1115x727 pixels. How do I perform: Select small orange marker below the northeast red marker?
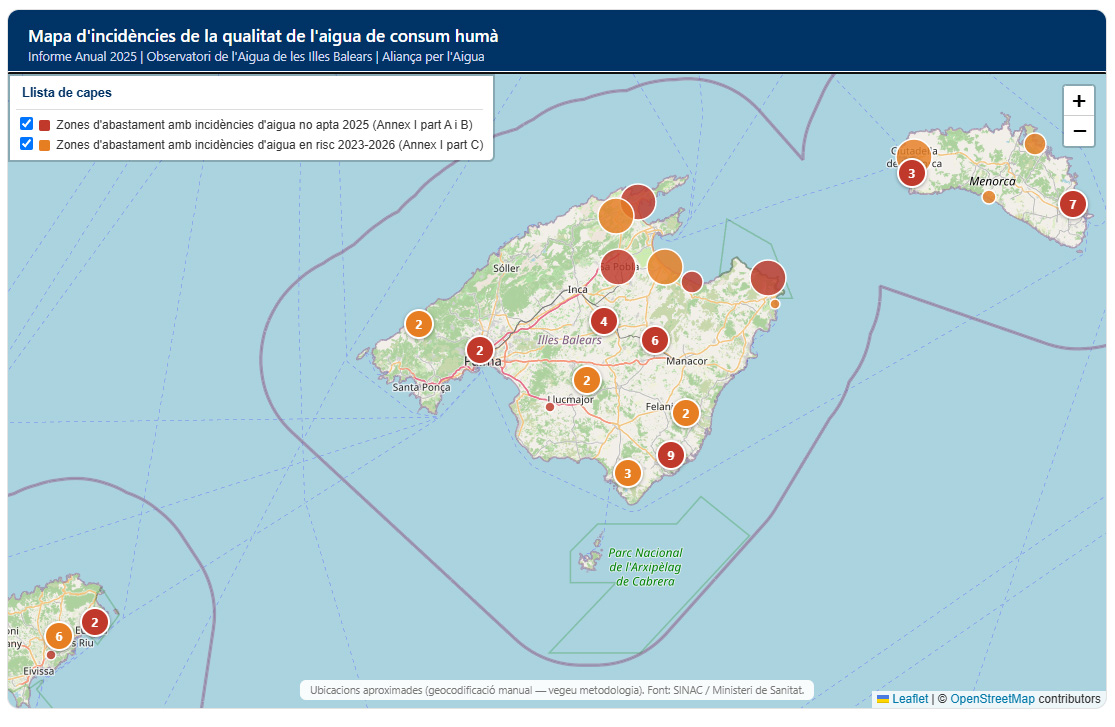coord(775,304)
